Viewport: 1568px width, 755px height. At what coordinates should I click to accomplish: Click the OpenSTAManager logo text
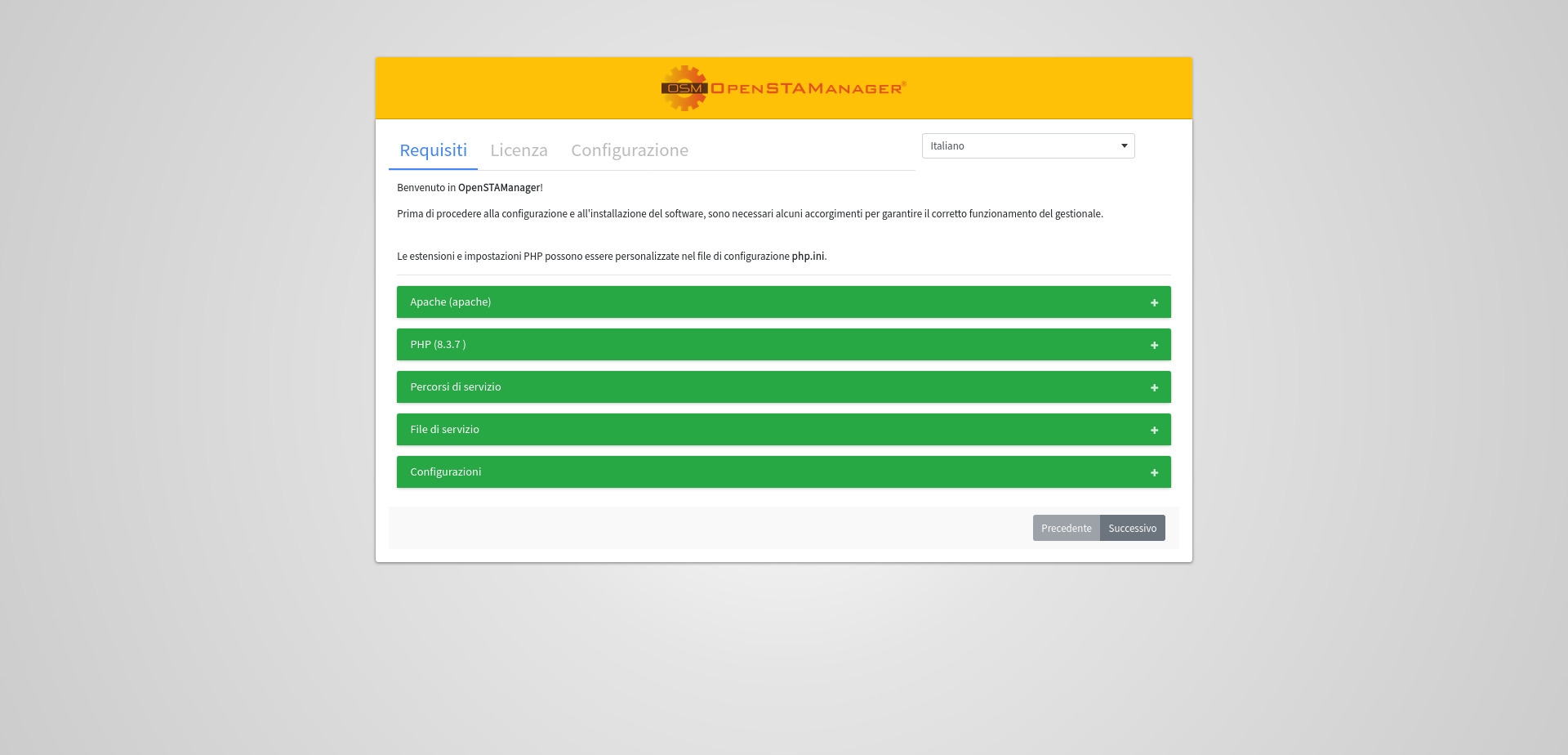point(807,88)
